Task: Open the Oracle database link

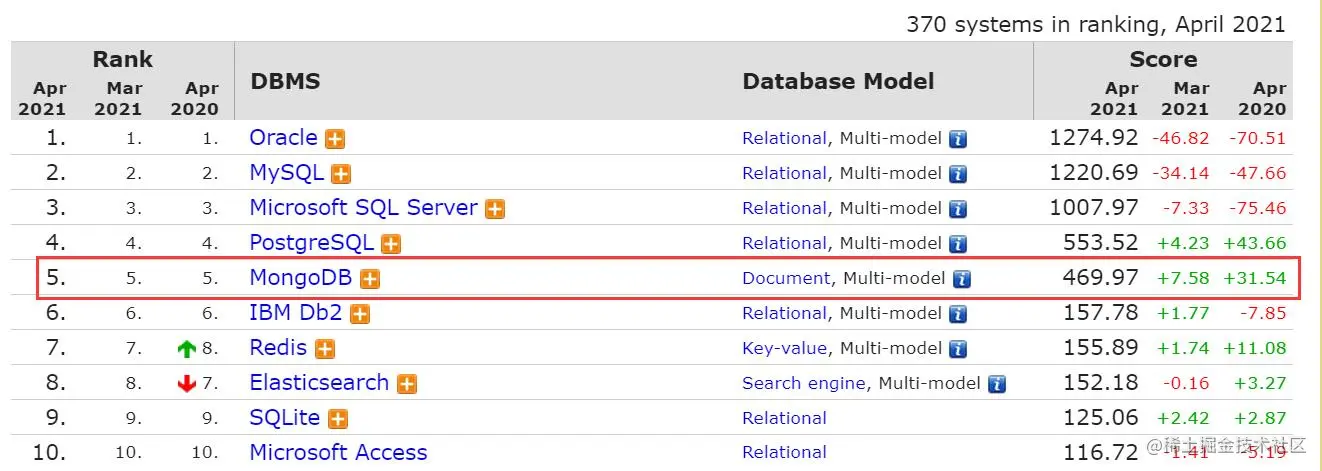Action: (283, 138)
